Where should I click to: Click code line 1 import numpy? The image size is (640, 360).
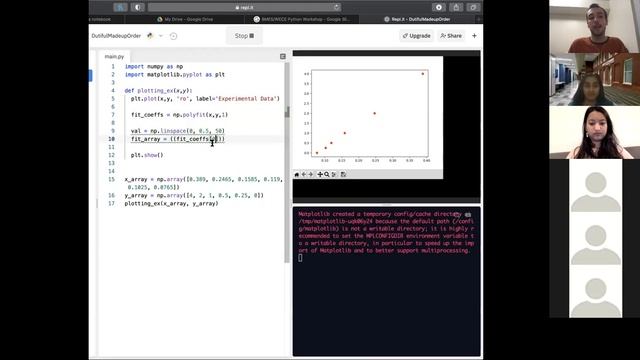pos(154,67)
